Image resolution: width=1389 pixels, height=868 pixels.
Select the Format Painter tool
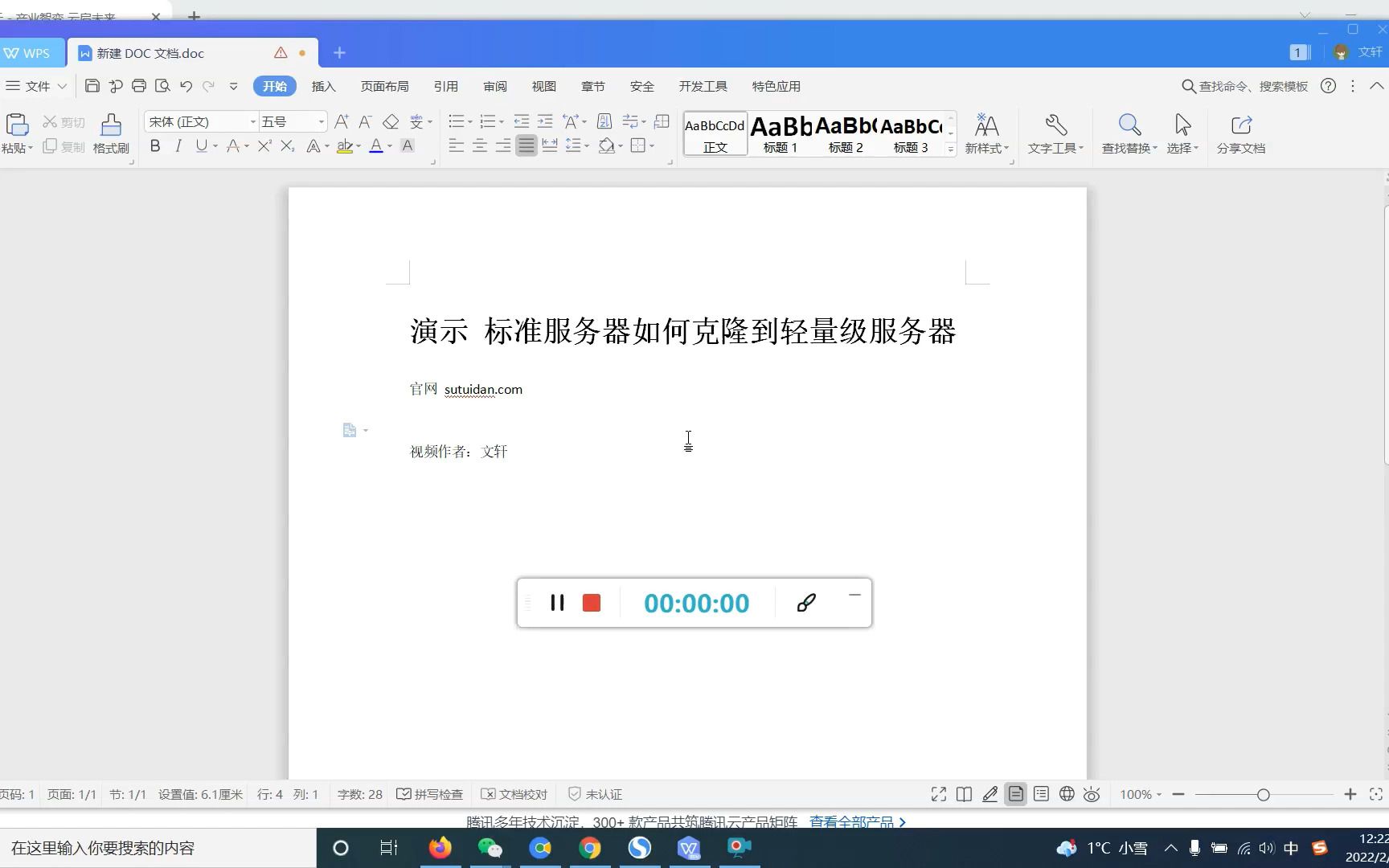[111, 133]
